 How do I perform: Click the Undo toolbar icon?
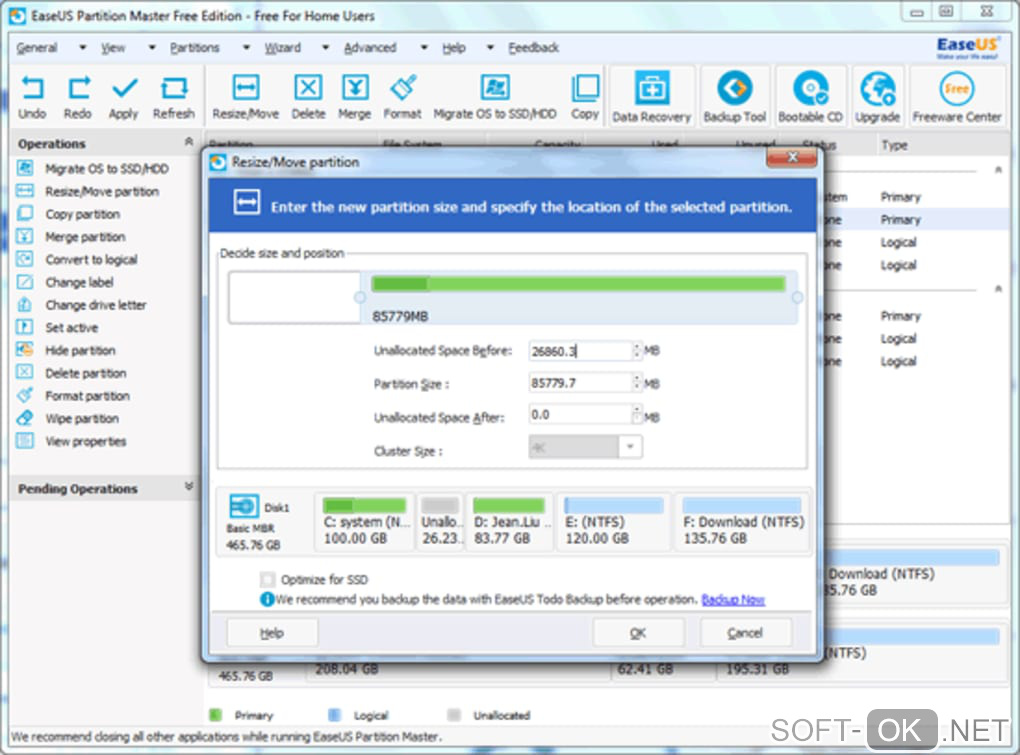coord(32,97)
